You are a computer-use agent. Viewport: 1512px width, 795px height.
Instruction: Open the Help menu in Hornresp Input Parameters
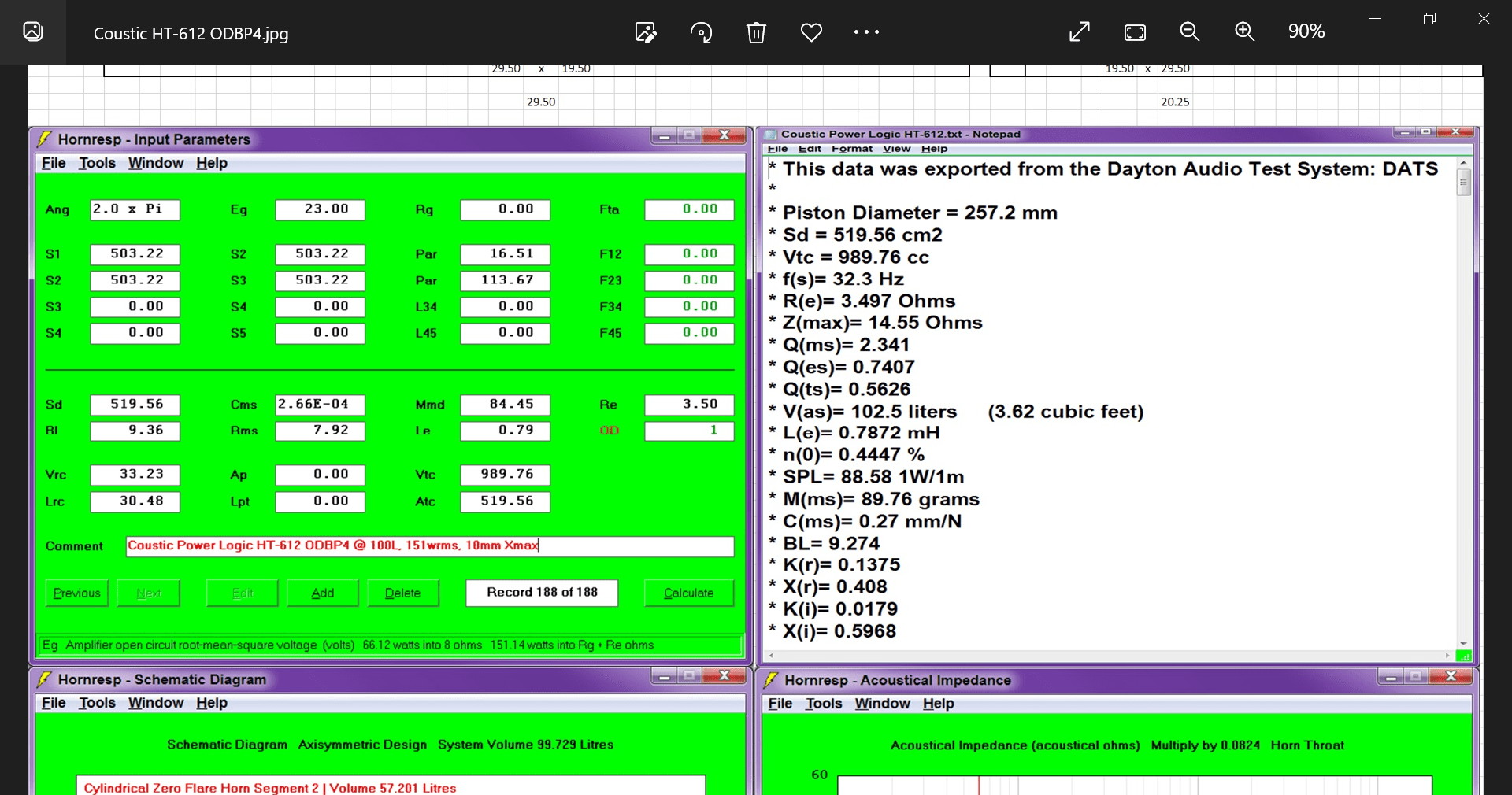click(x=212, y=163)
